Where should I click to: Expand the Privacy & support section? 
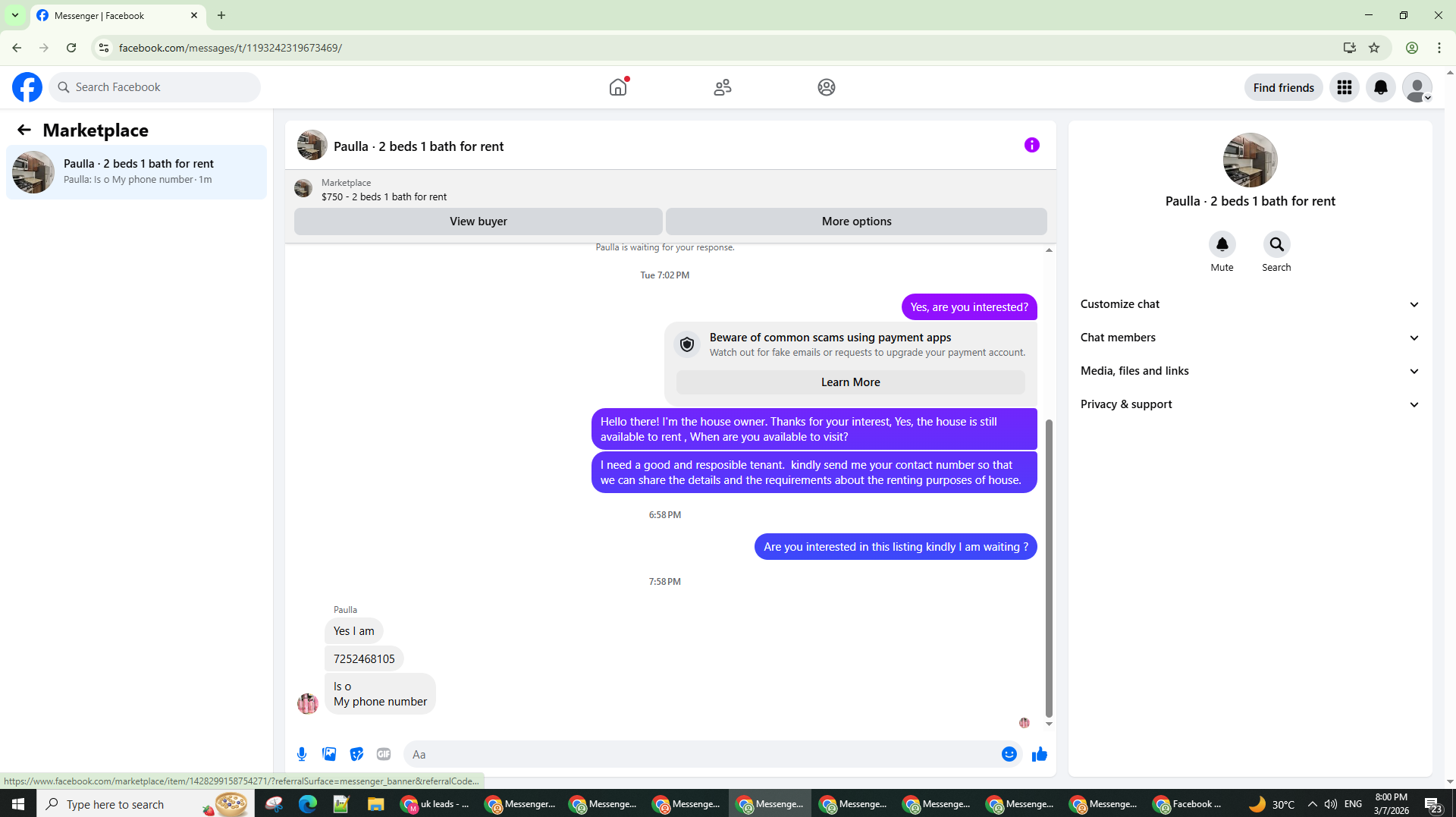point(1250,404)
